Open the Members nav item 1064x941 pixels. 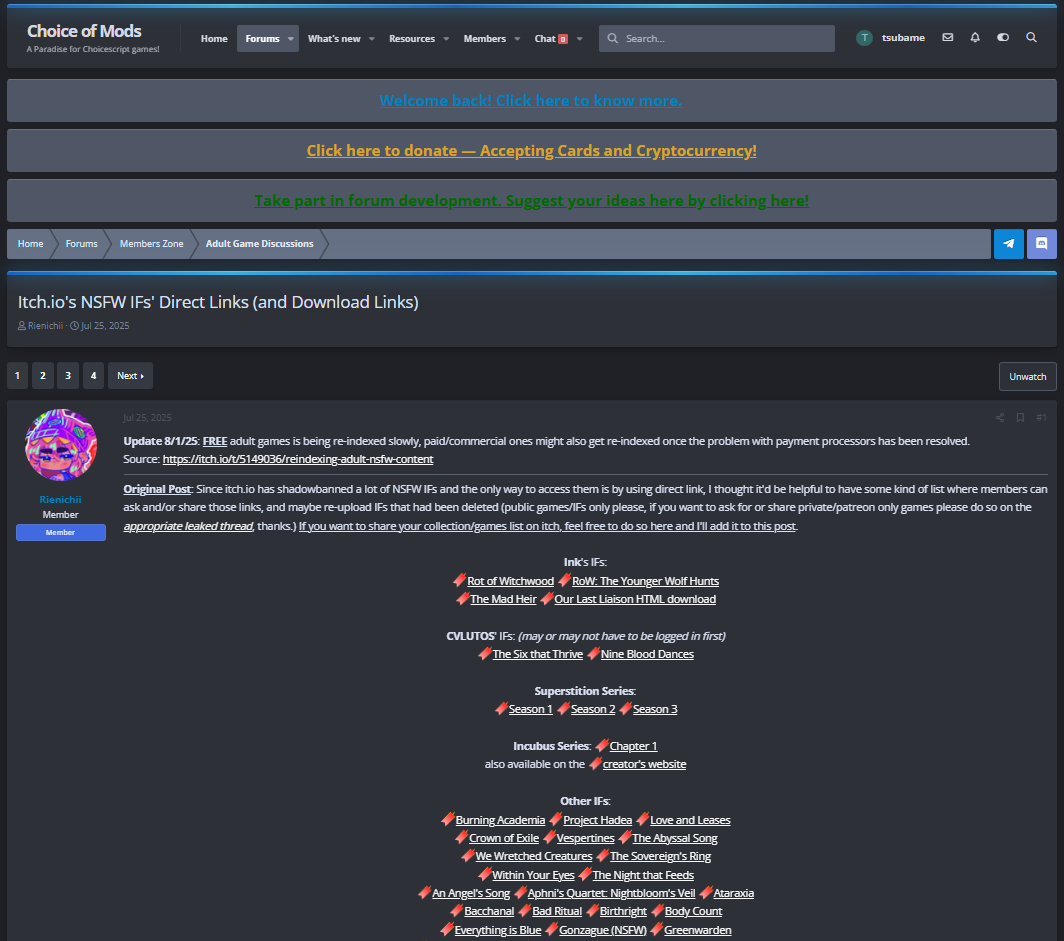(484, 39)
